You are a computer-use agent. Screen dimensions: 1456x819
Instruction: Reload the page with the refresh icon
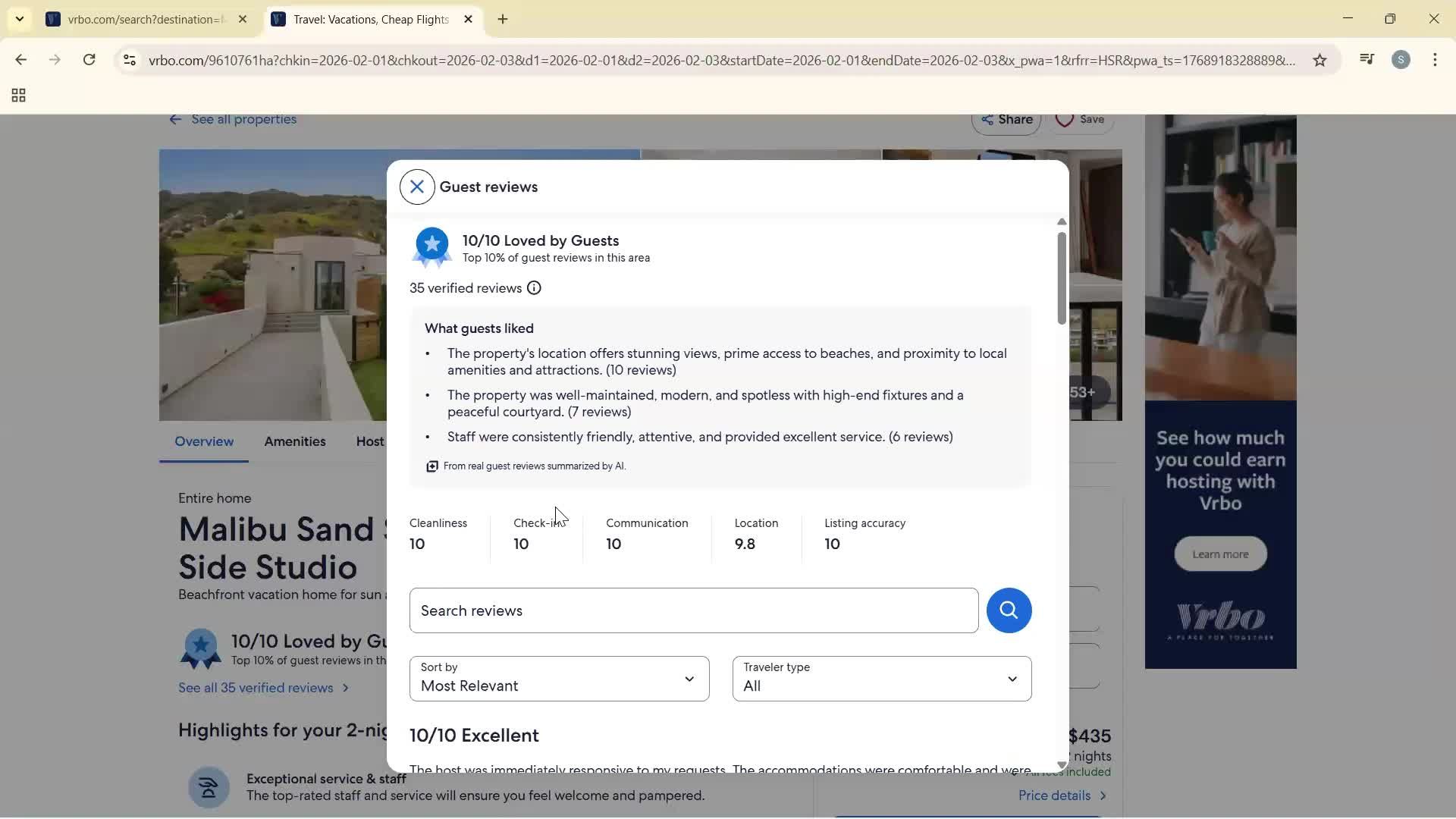89,60
